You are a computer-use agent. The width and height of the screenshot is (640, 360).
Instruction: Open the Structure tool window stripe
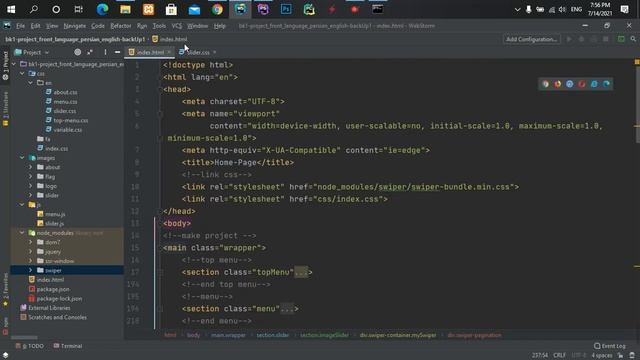[5, 108]
